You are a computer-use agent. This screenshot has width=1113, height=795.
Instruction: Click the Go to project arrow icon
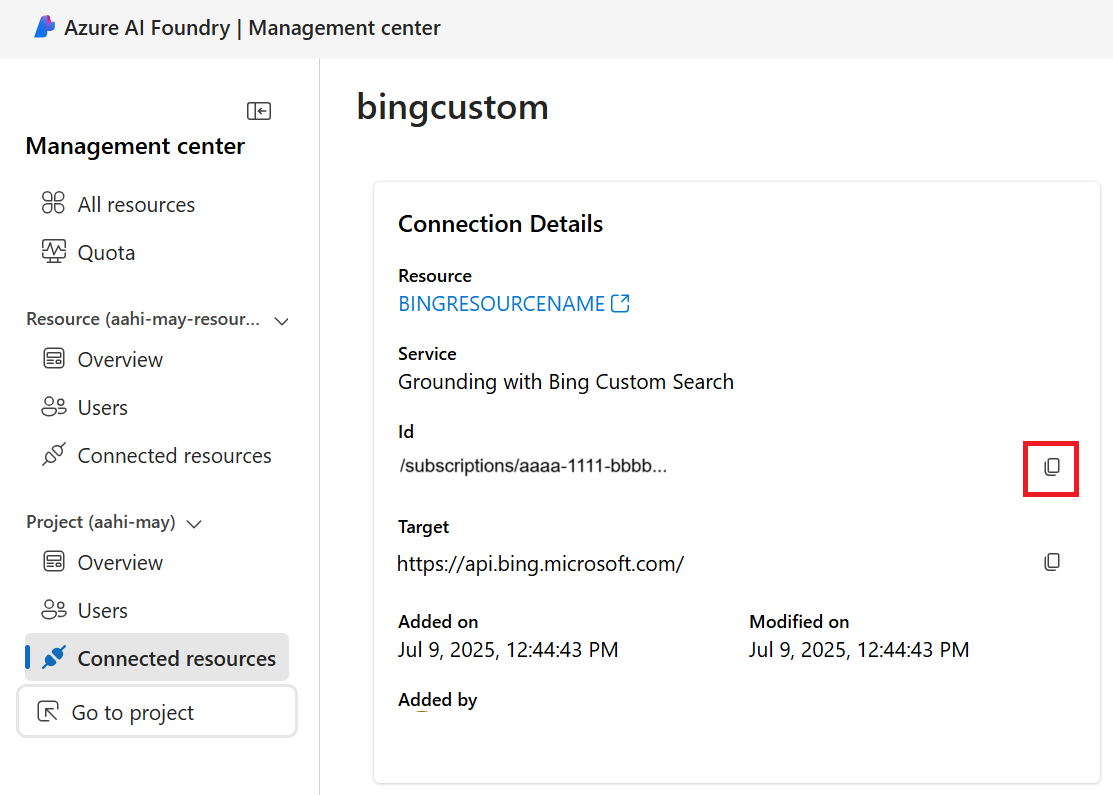click(47, 711)
